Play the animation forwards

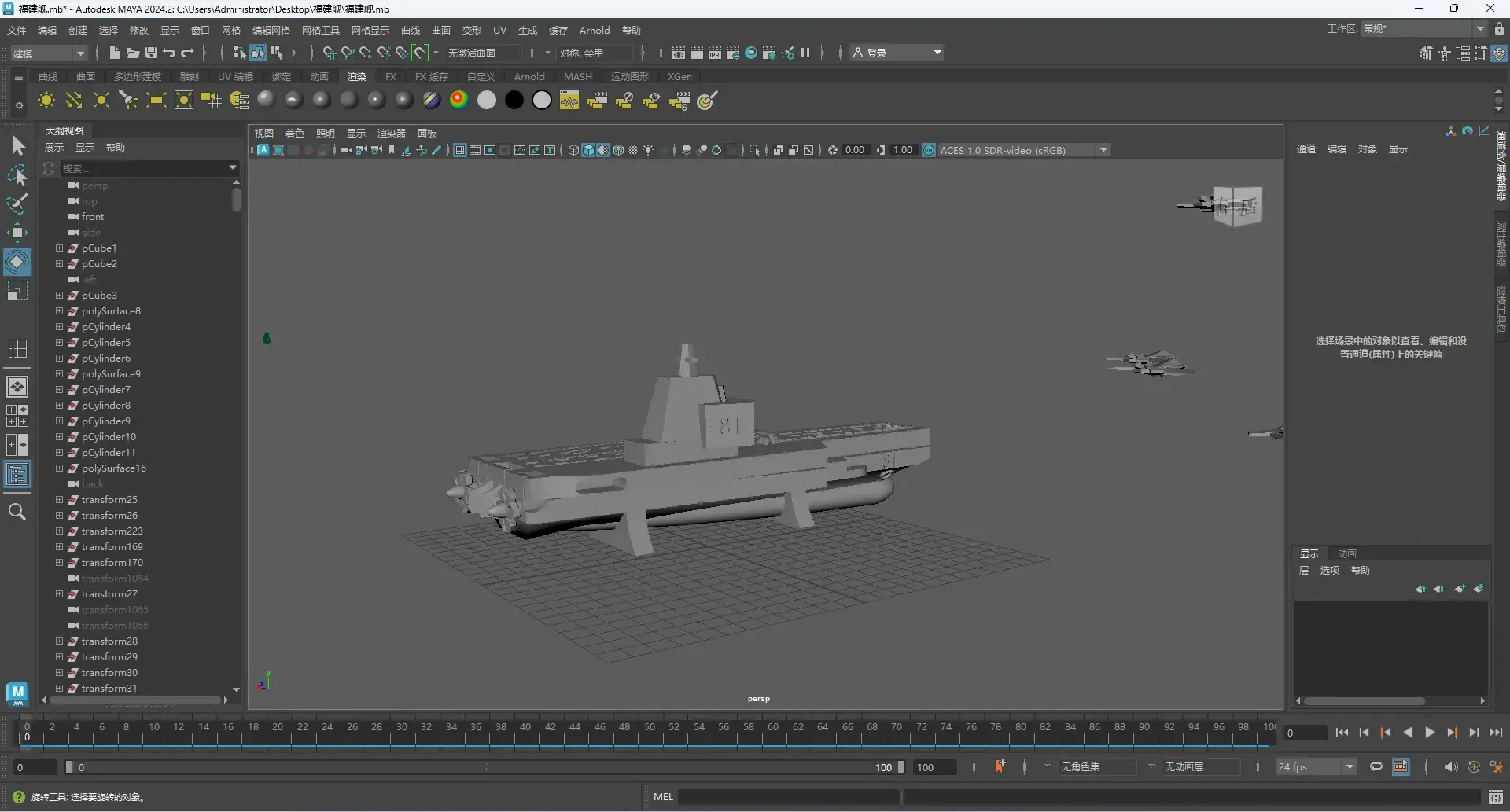pos(1430,733)
